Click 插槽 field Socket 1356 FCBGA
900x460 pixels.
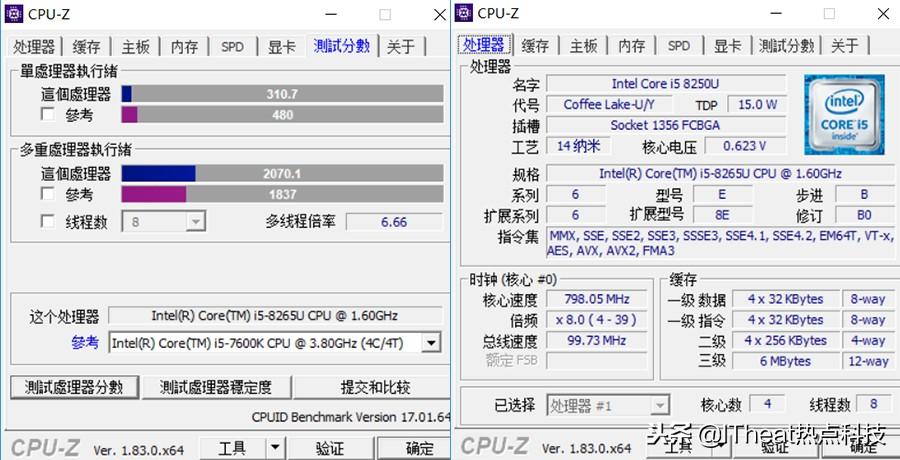pyautogui.click(x=665, y=125)
